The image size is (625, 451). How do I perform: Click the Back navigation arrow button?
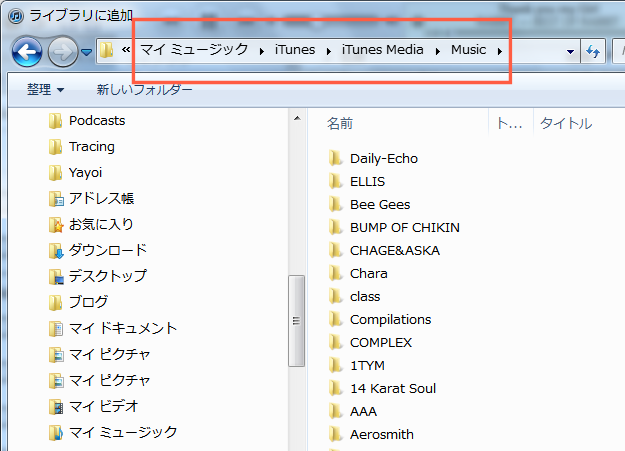26,50
